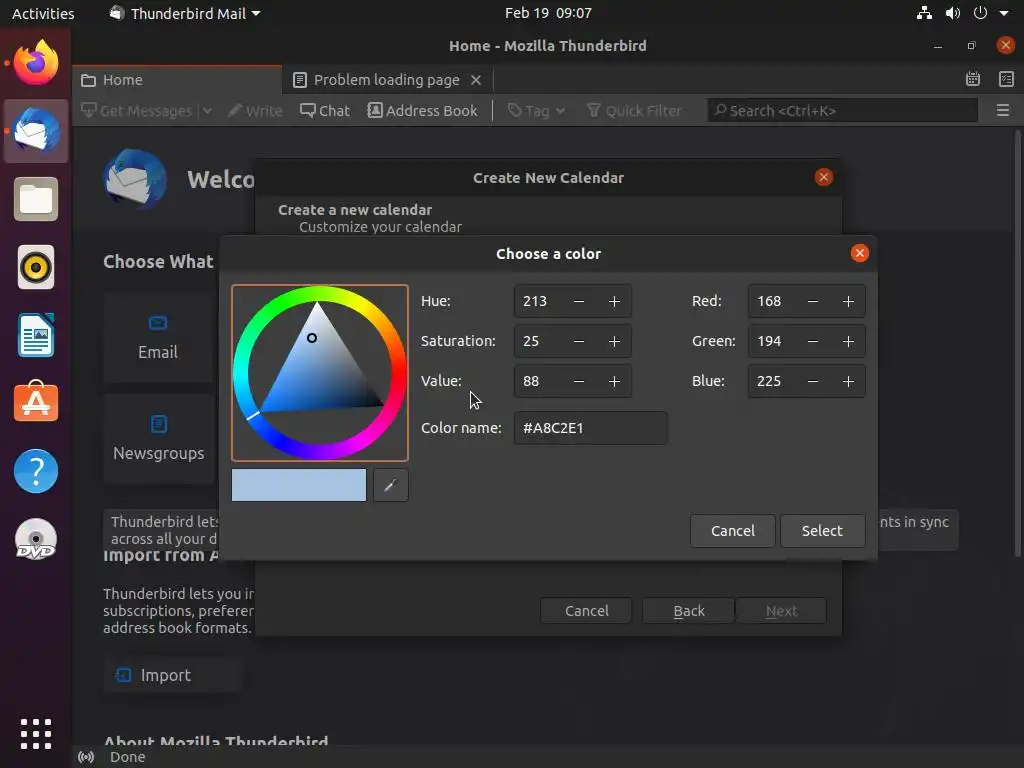Screen dimensions: 1024x768
Task: Click the eyedropper color picker button
Action: click(391, 485)
